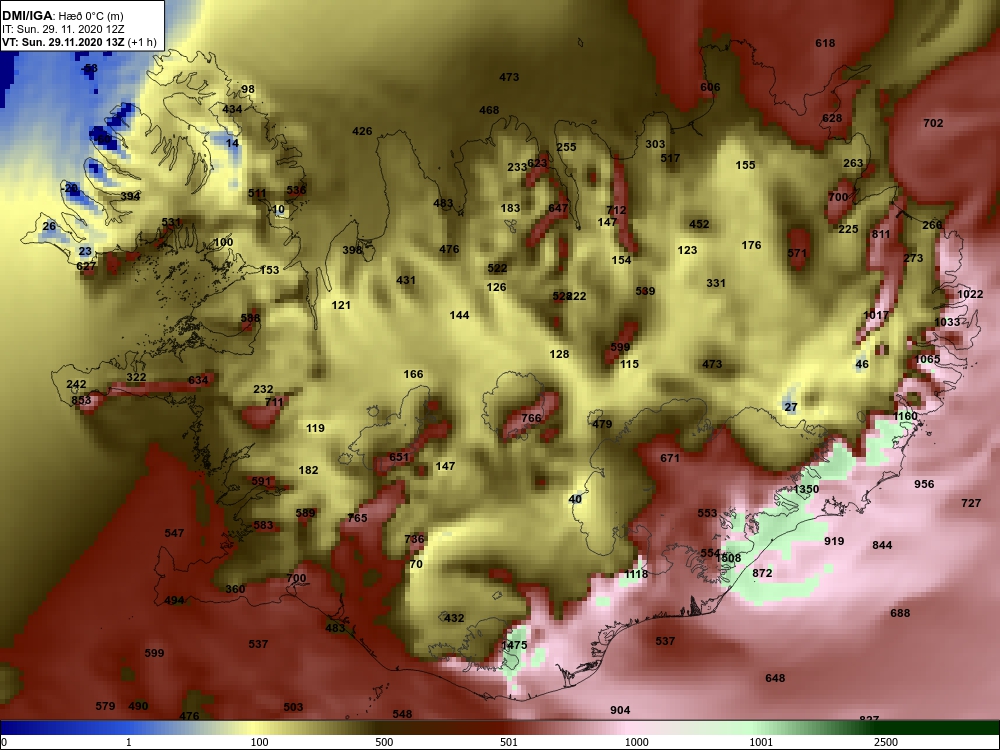Click the map value "166"
Image resolution: width=1000 pixels, height=750 pixels.
pos(413,374)
